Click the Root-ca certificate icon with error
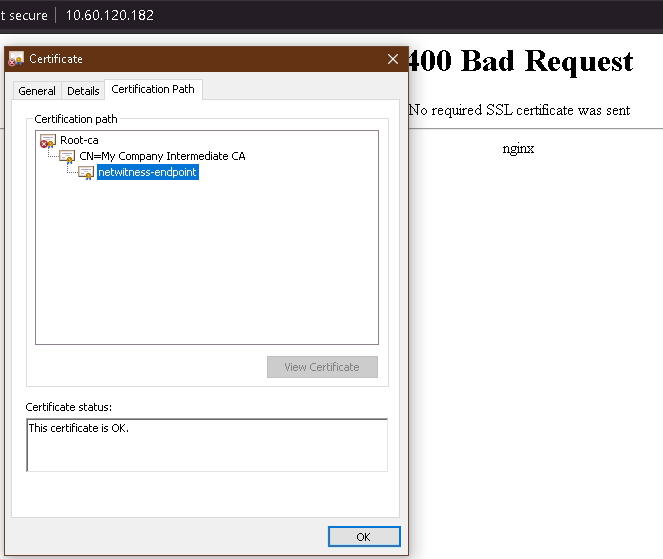The height and width of the screenshot is (559, 663). click(47, 141)
